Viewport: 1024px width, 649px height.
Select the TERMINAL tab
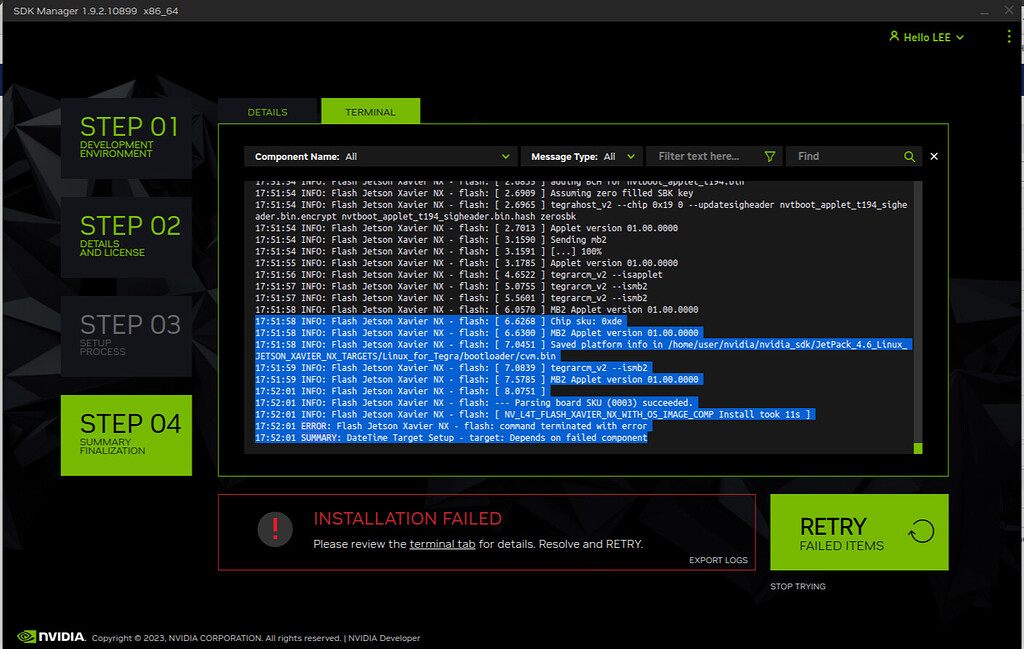[x=370, y=111]
